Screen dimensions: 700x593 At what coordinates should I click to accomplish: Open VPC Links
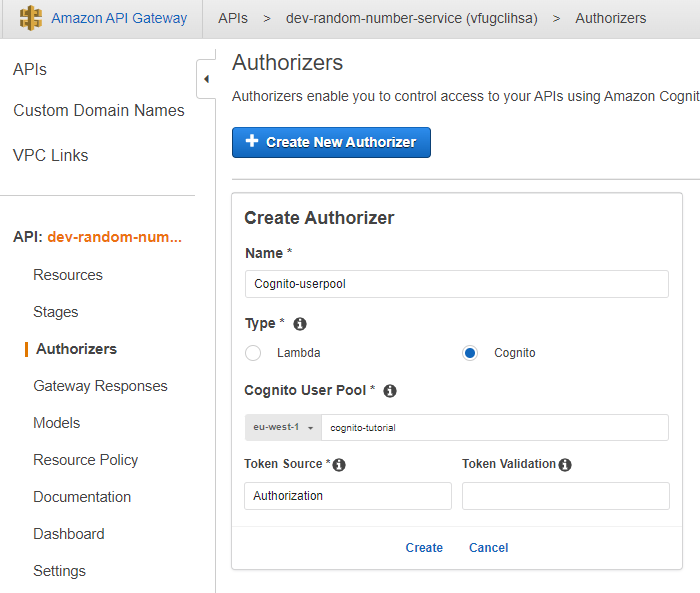50,155
